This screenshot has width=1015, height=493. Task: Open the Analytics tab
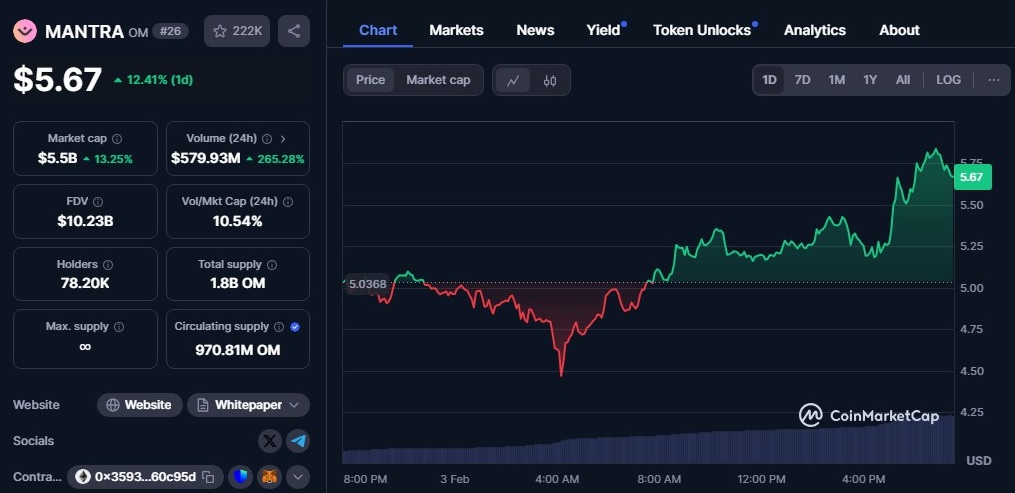pos(815,30)
